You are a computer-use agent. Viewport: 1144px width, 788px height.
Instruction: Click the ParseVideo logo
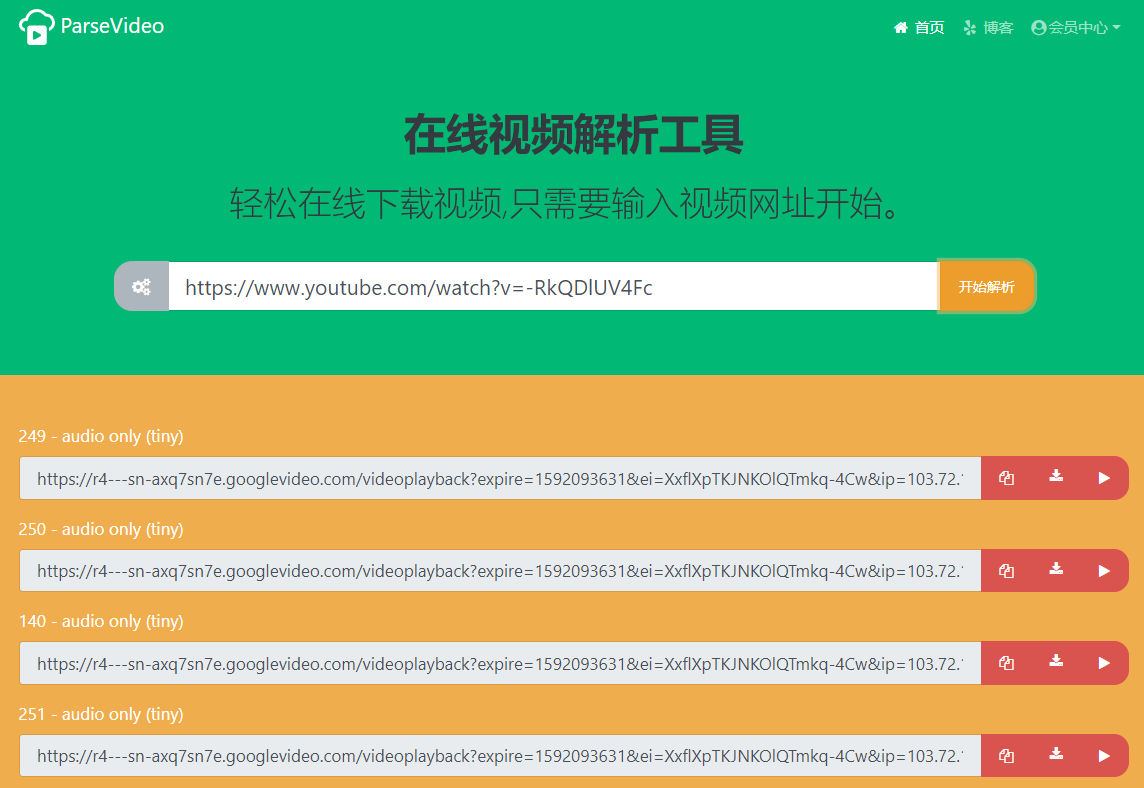pyautogui.click(x=35, y=26)
